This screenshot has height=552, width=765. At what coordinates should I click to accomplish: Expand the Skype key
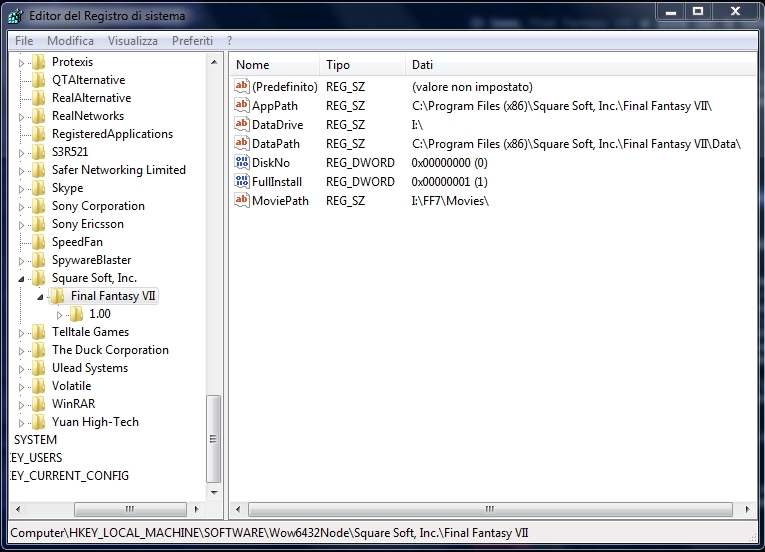point(21,189)
